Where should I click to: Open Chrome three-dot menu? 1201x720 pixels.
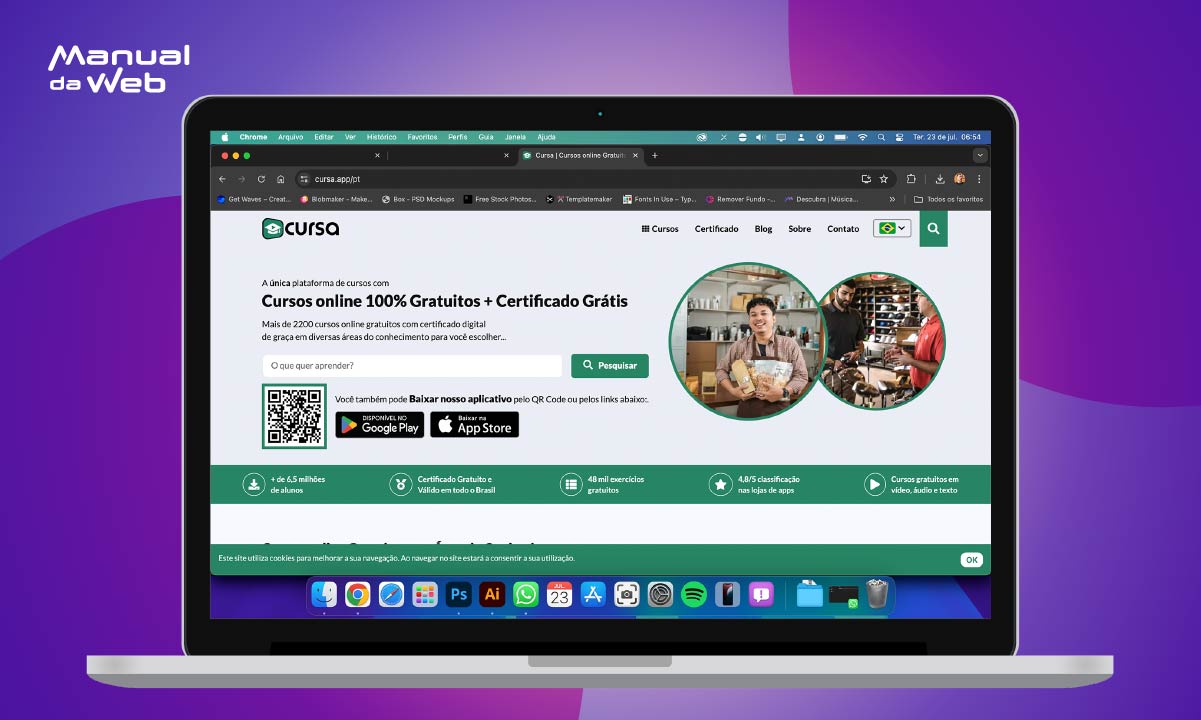[979, 179]
